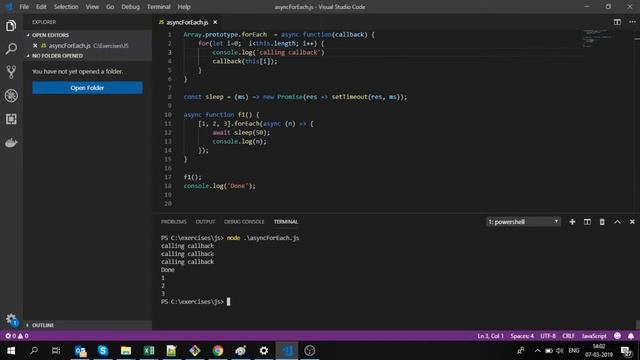Show hidden system tray icons
Screen dimensions: 640x360
537,351
